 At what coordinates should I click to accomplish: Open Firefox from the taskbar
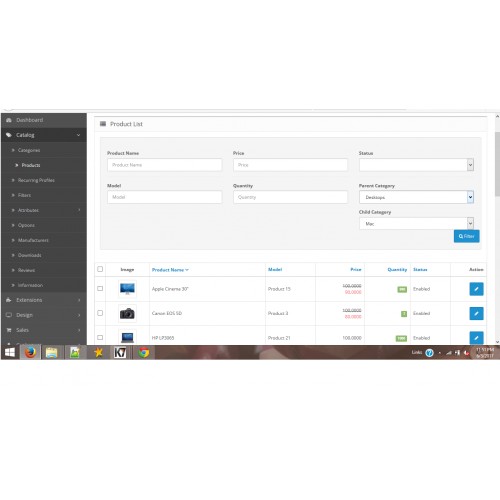tap(30, 352)
